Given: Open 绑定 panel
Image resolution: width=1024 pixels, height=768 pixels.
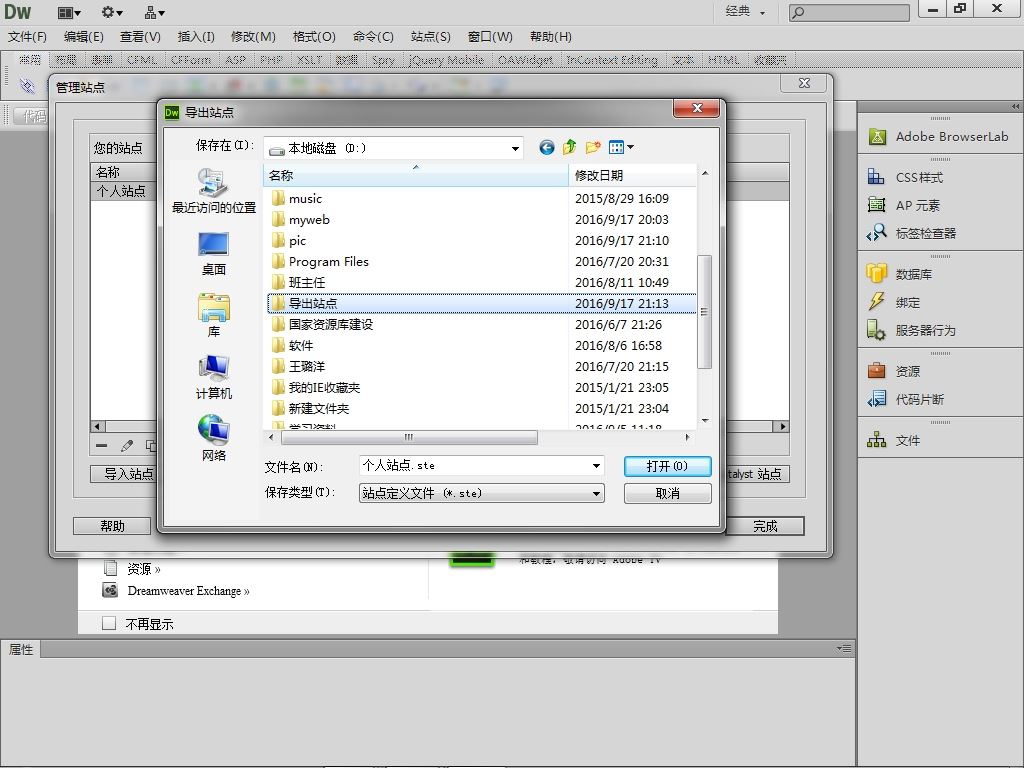Looking at the screenshot, I should coord(893,302).
